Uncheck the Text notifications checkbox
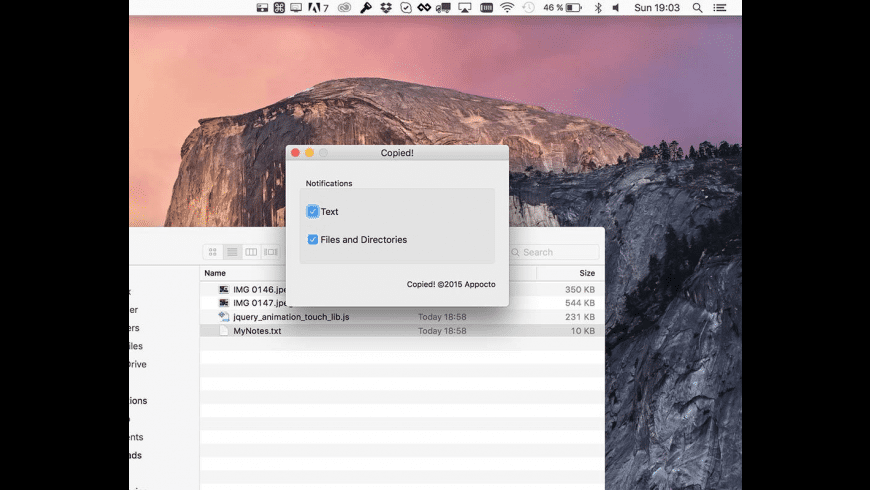This screenshot has width=870, height=490. click(313, 212)
